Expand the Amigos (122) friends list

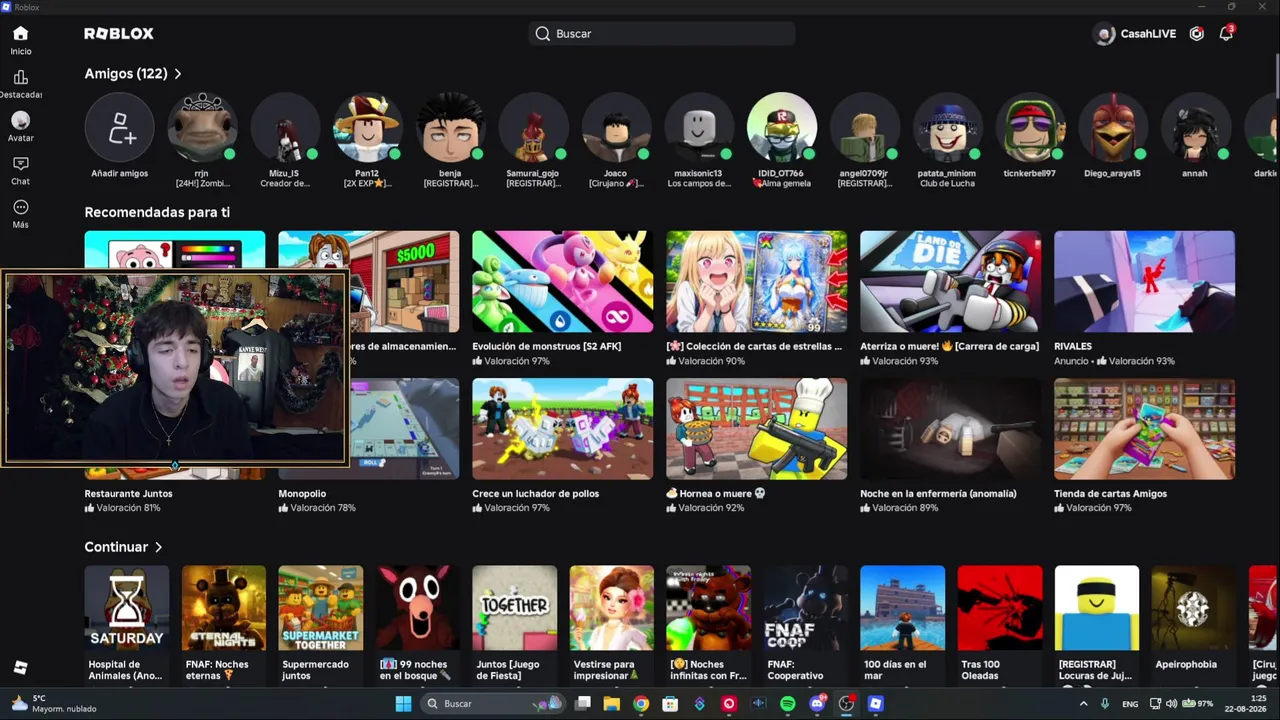(133, 74)
